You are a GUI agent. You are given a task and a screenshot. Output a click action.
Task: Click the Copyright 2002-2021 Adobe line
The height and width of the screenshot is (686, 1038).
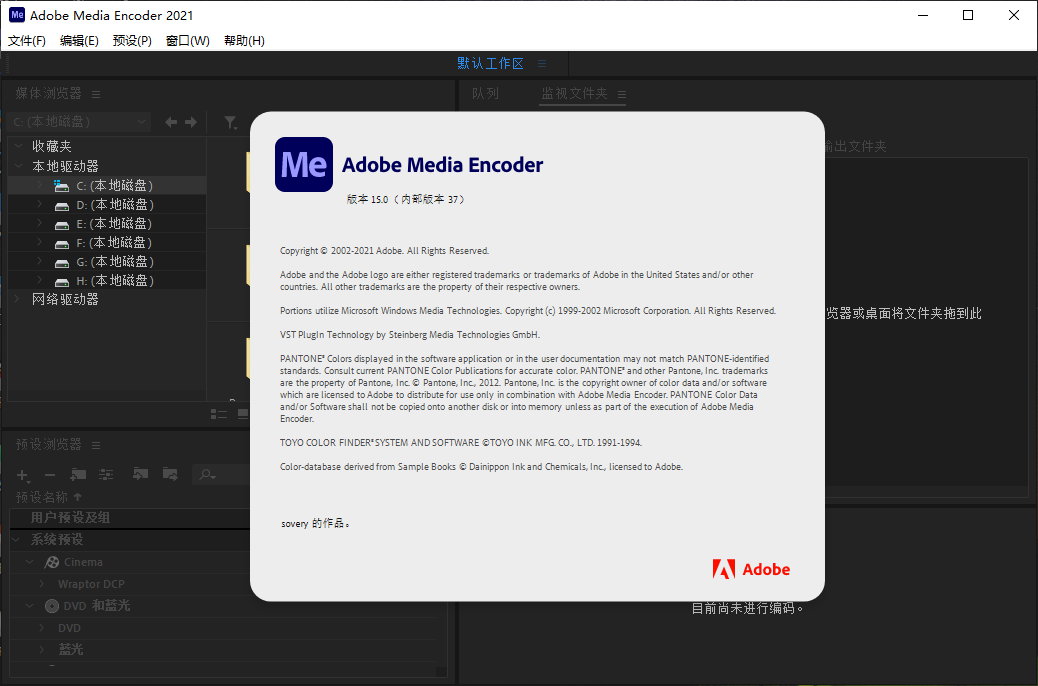click(385, 251)
